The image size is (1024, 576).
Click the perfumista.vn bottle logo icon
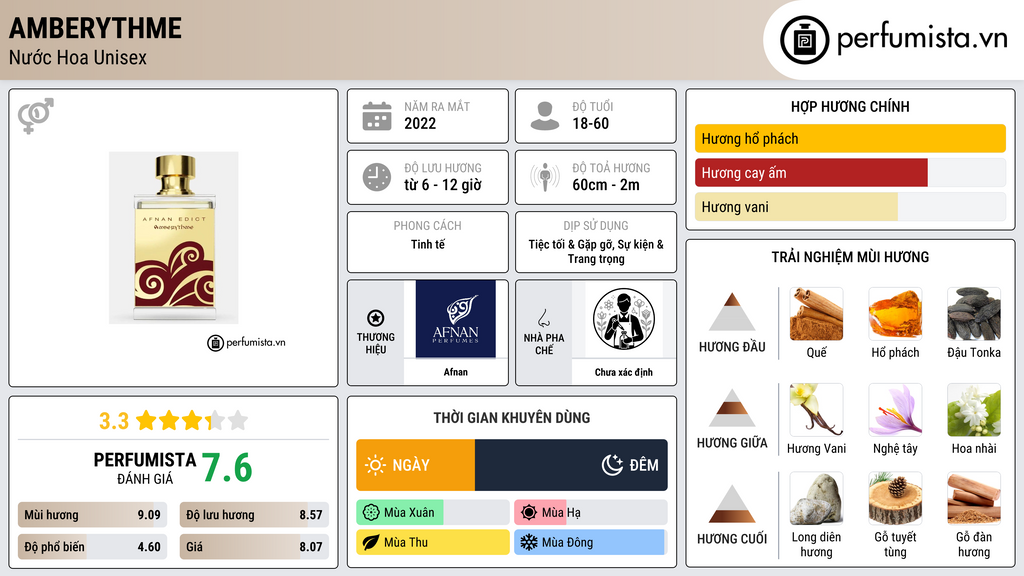coord(804,40)
